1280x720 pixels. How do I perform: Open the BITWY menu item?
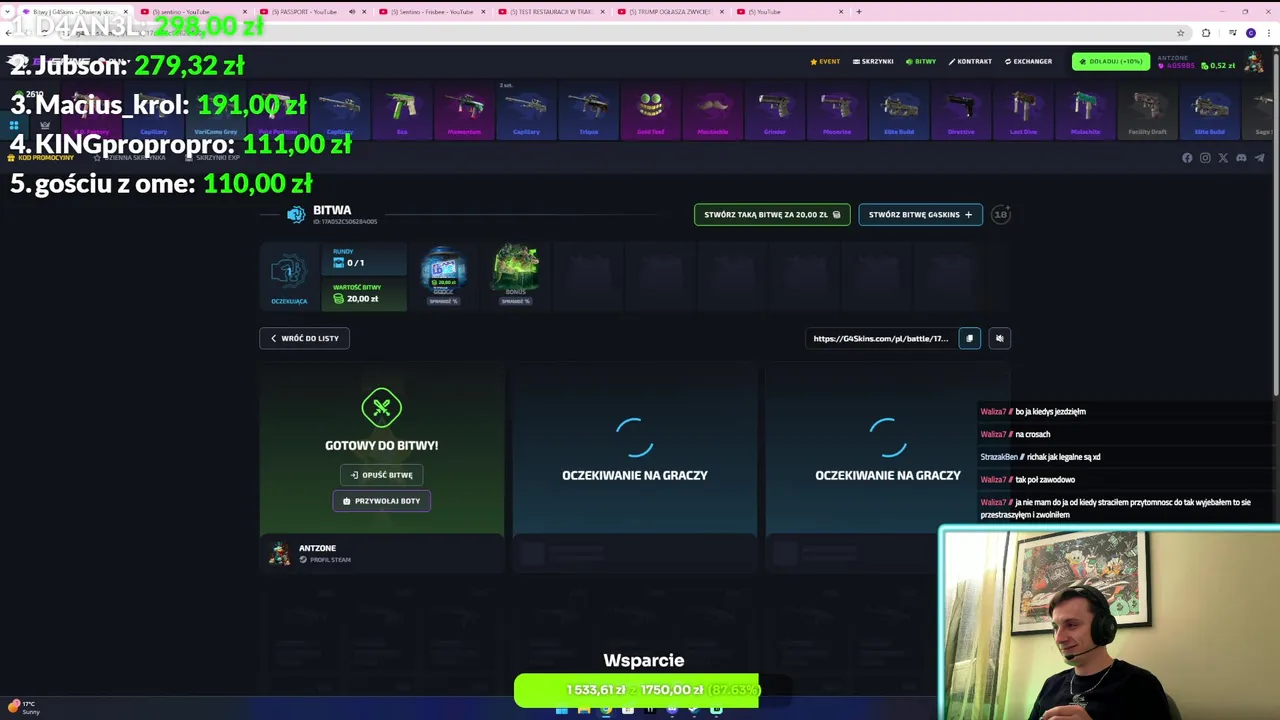click(x=921, y=61)
